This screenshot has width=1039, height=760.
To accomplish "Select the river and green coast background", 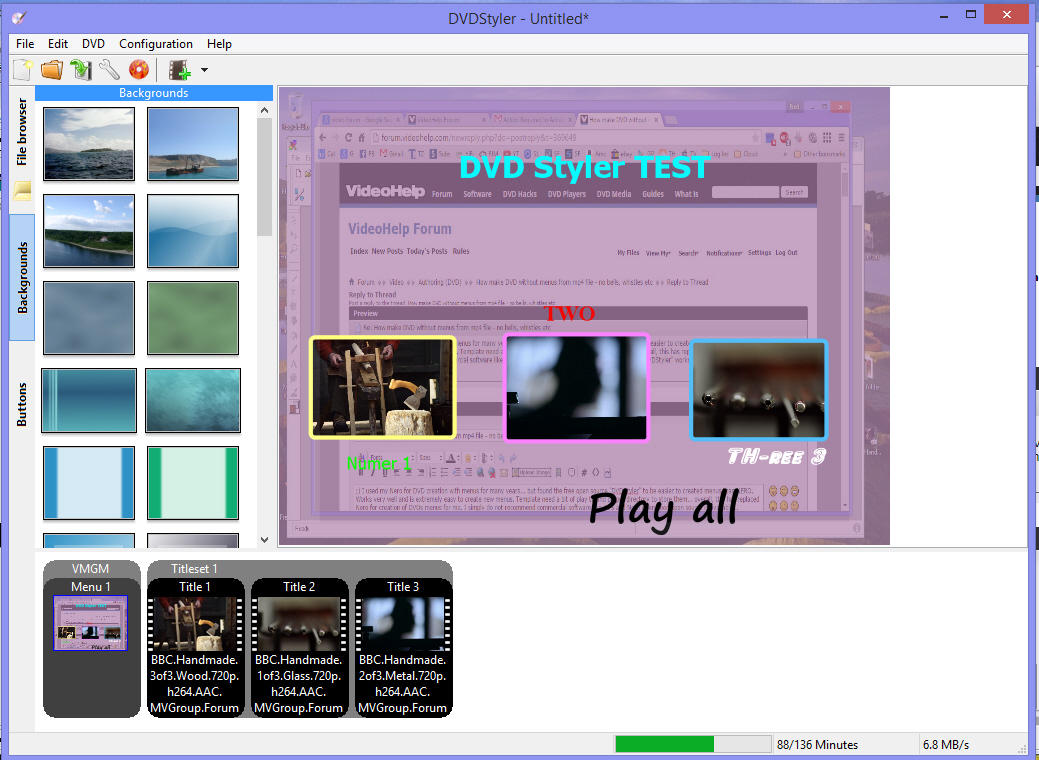I will (89, 231).
